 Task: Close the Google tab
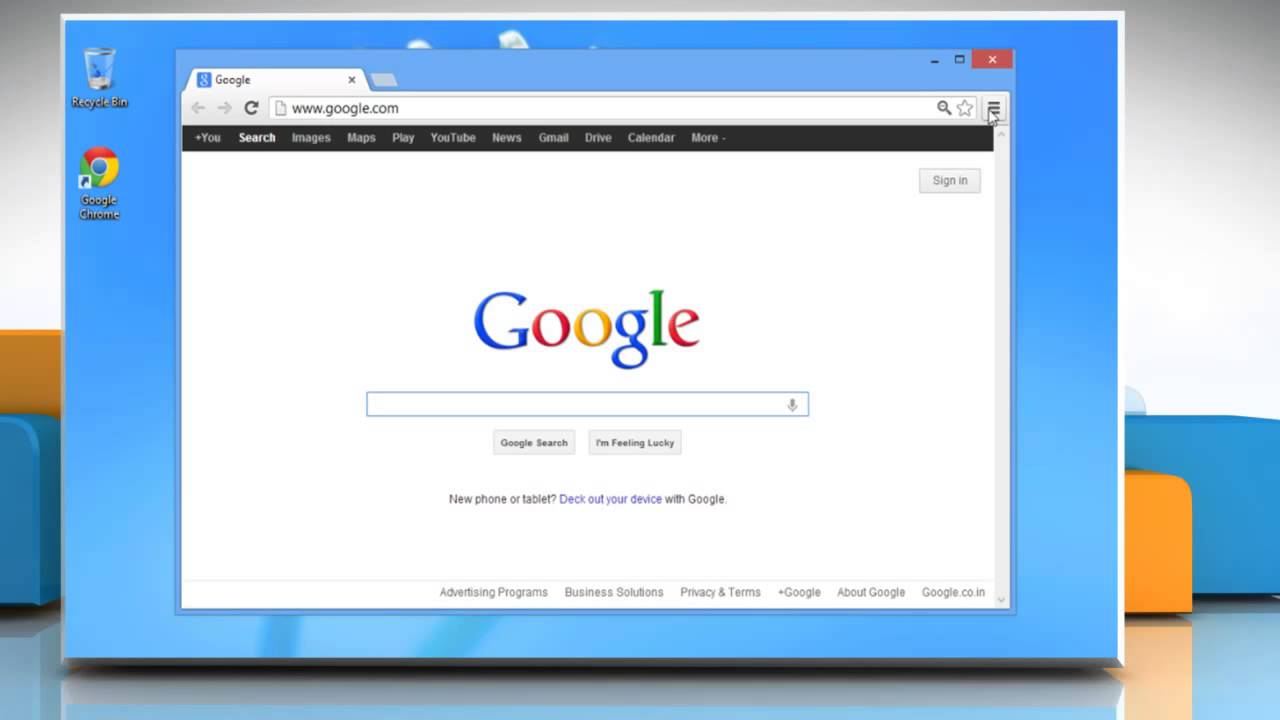pos(351,80)
